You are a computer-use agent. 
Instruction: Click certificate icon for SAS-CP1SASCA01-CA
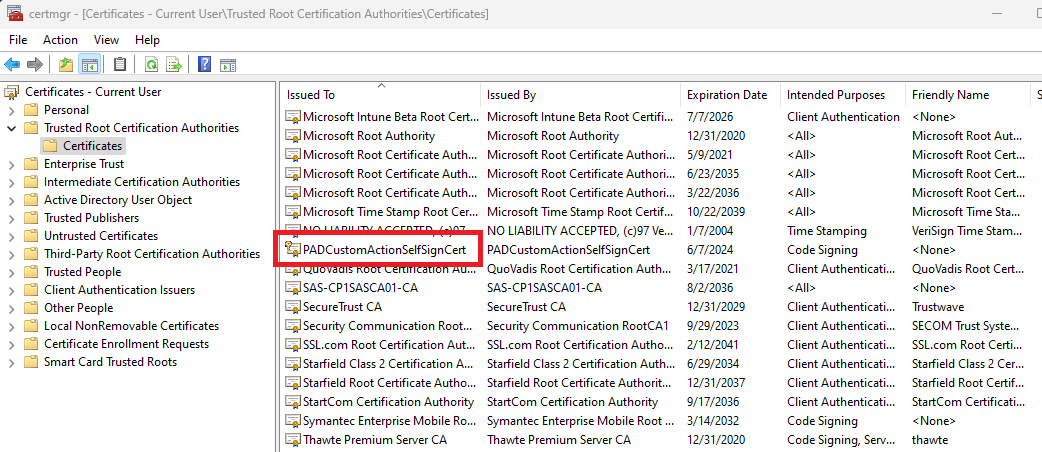click(292, 288)
